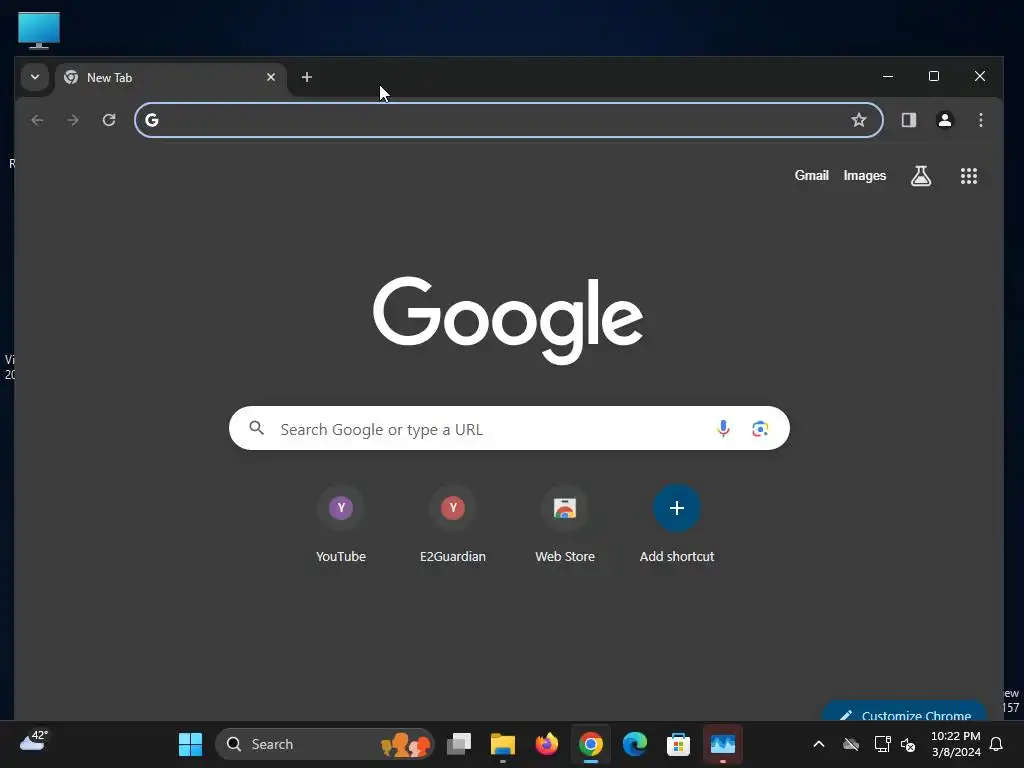Open the tab search dropdown arrow
This screenshot has width=1024, height=768.
[35, 77]
